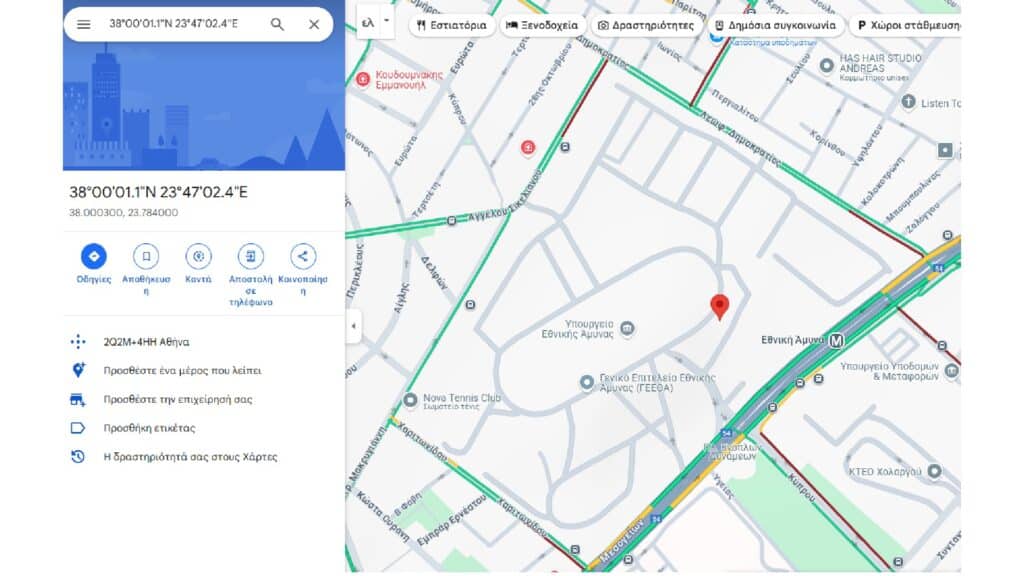Click the coordinates search input field

tap(174, 24)
